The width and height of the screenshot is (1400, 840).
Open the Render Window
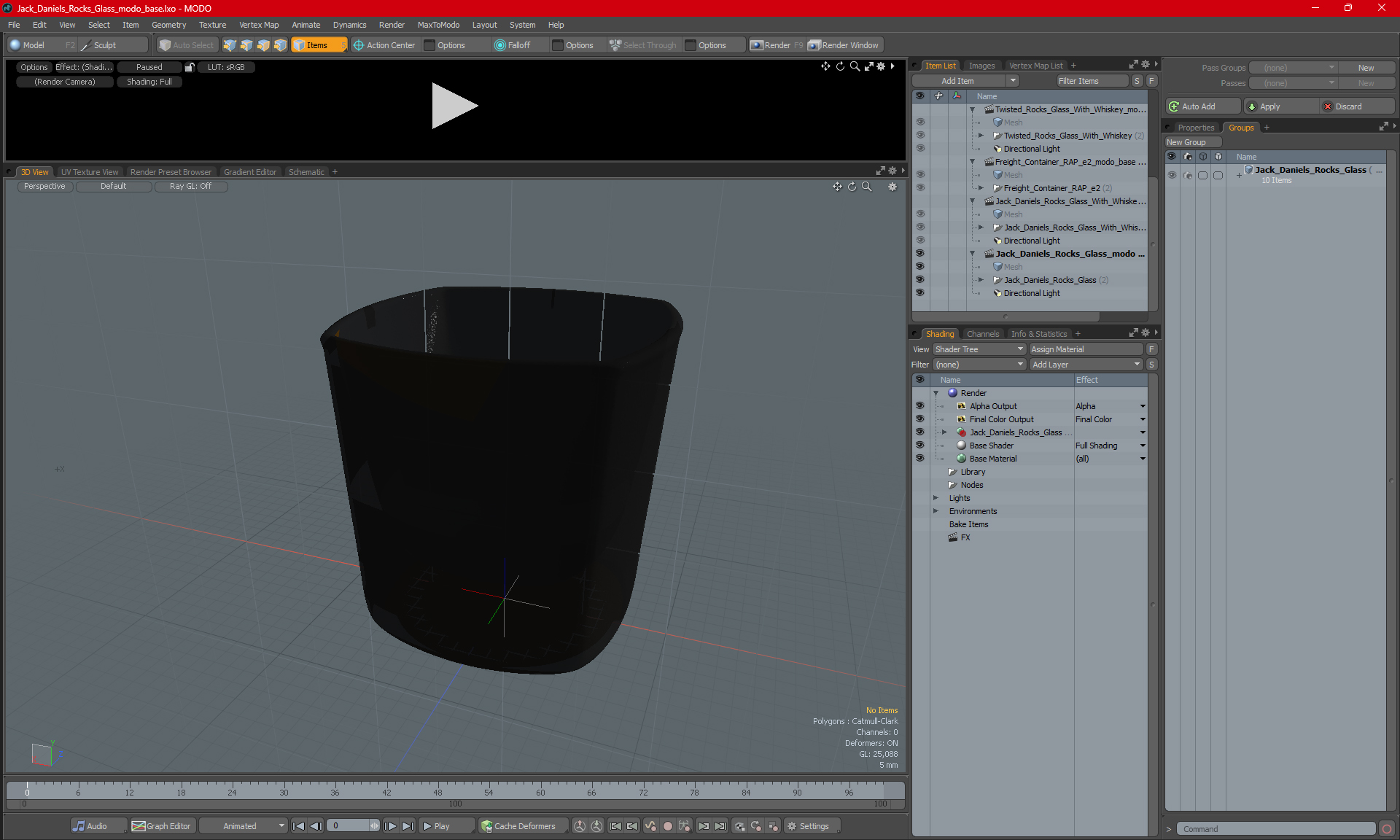pyautogui.click(x=844, y=45)
